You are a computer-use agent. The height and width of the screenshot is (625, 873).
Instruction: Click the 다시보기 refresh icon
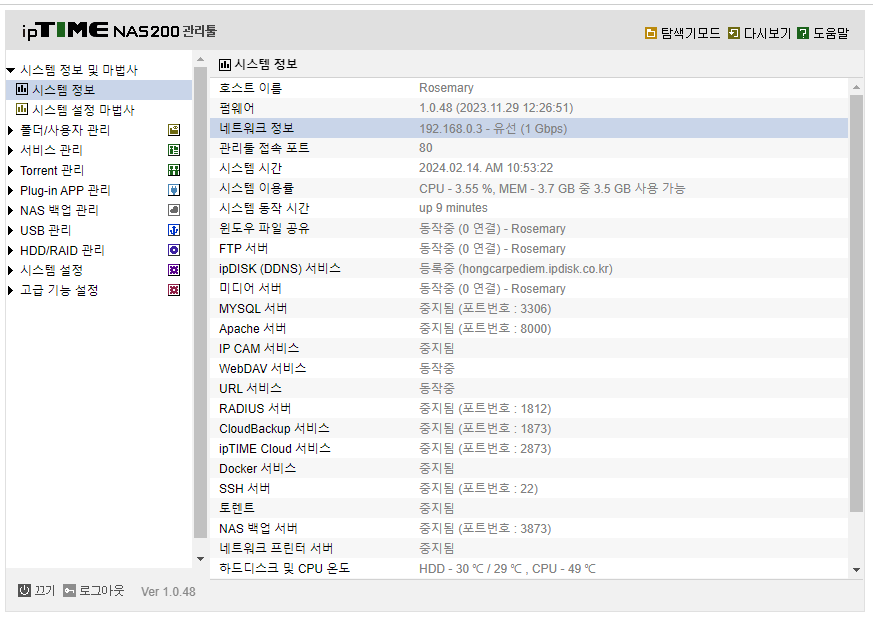(734, 33)
